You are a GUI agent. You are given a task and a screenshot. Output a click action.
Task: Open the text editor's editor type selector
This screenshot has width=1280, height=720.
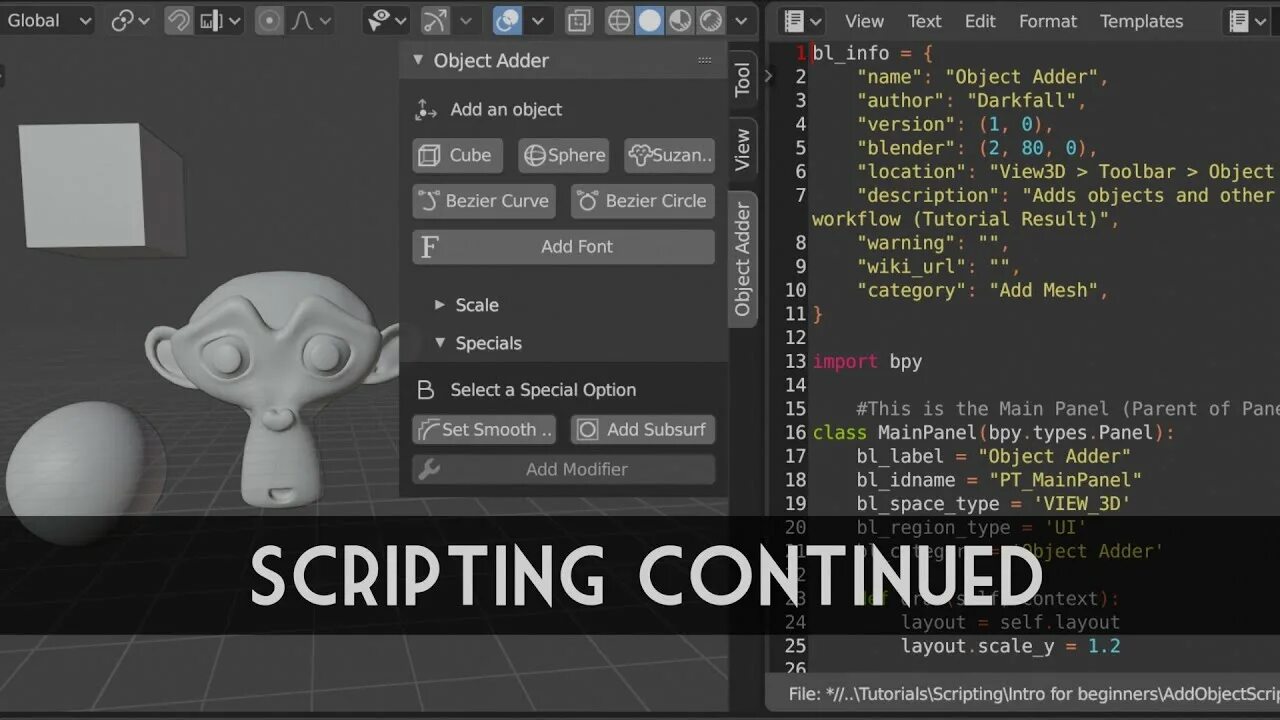[803, 20]
